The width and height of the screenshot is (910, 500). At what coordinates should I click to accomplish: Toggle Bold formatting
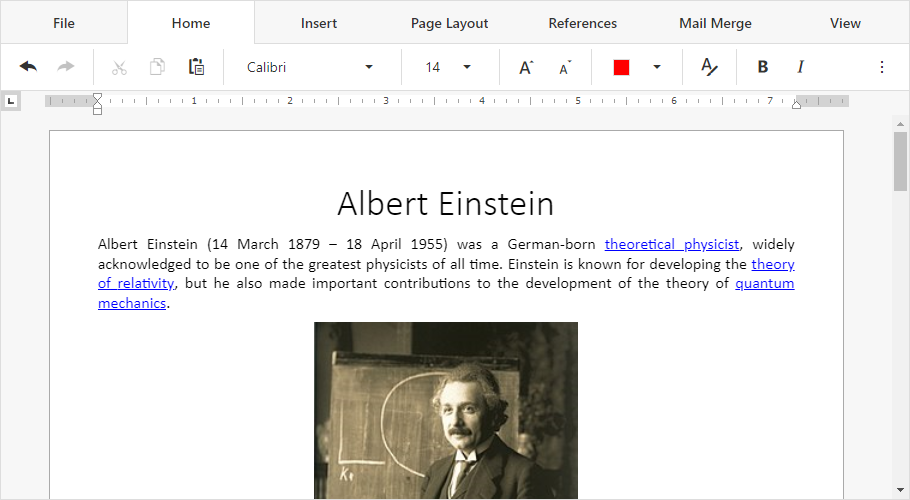click(x=762, y=67)
